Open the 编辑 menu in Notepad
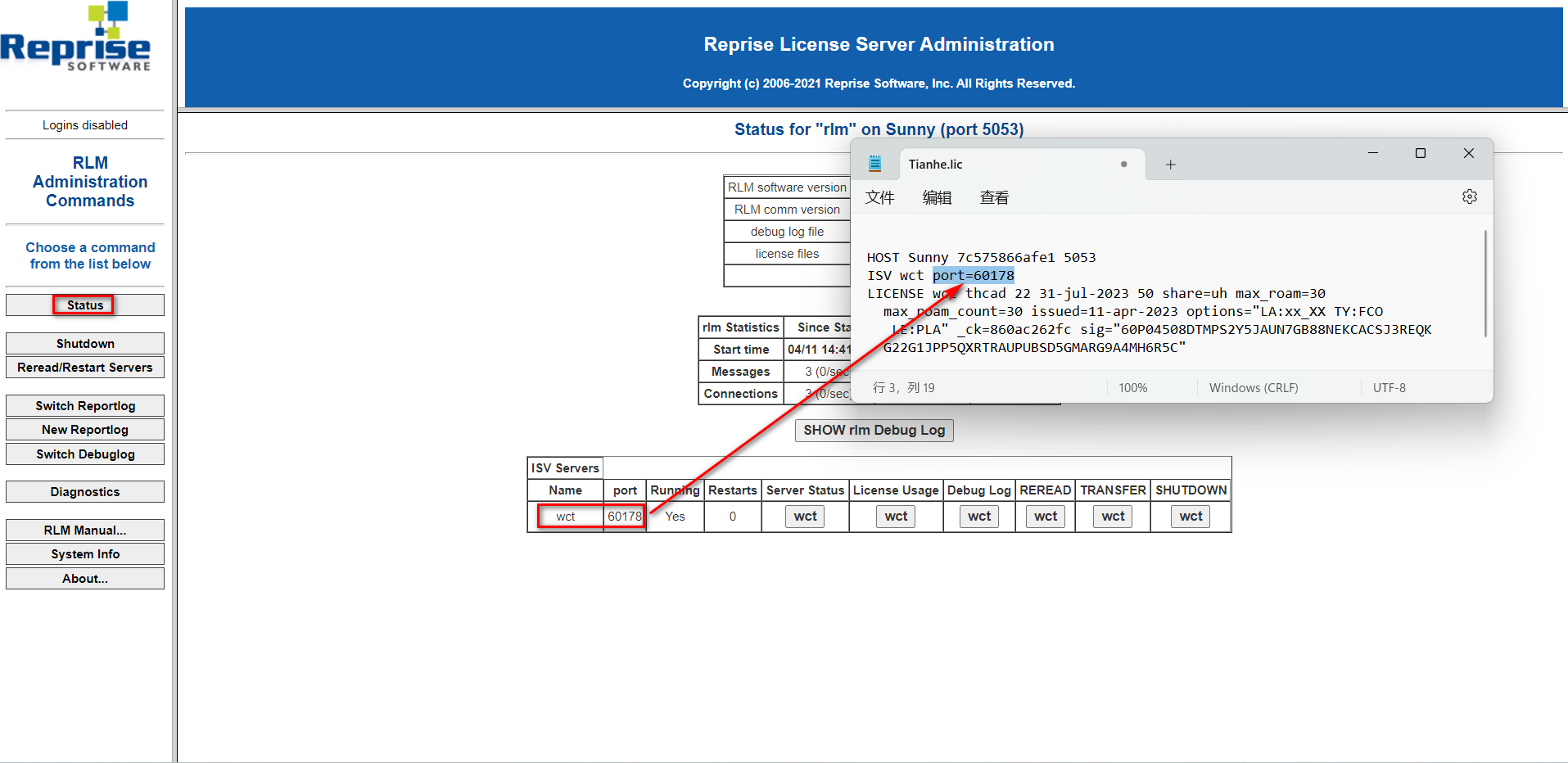This screenshot has width=1568, height=763. [x=938, y=197]
